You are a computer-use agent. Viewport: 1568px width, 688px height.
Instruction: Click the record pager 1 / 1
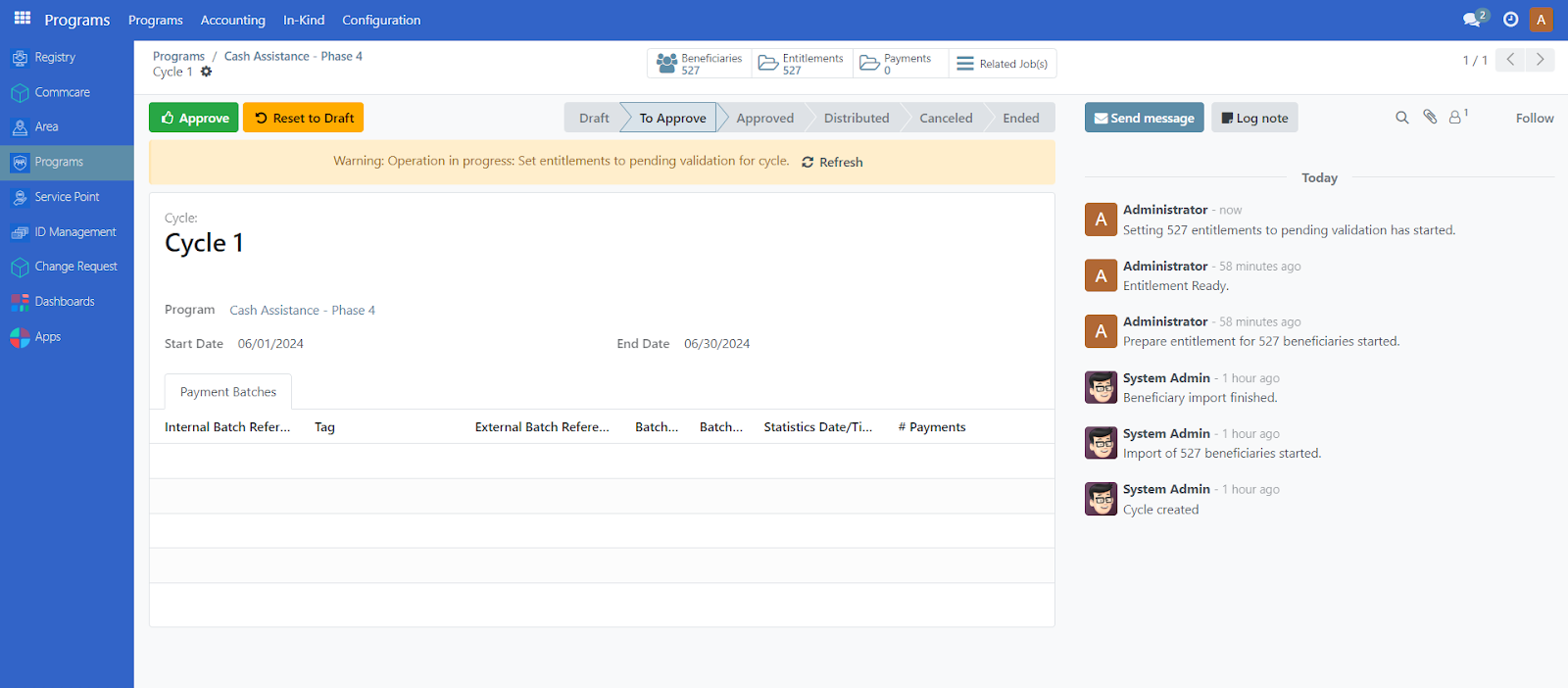[1475, 60]
